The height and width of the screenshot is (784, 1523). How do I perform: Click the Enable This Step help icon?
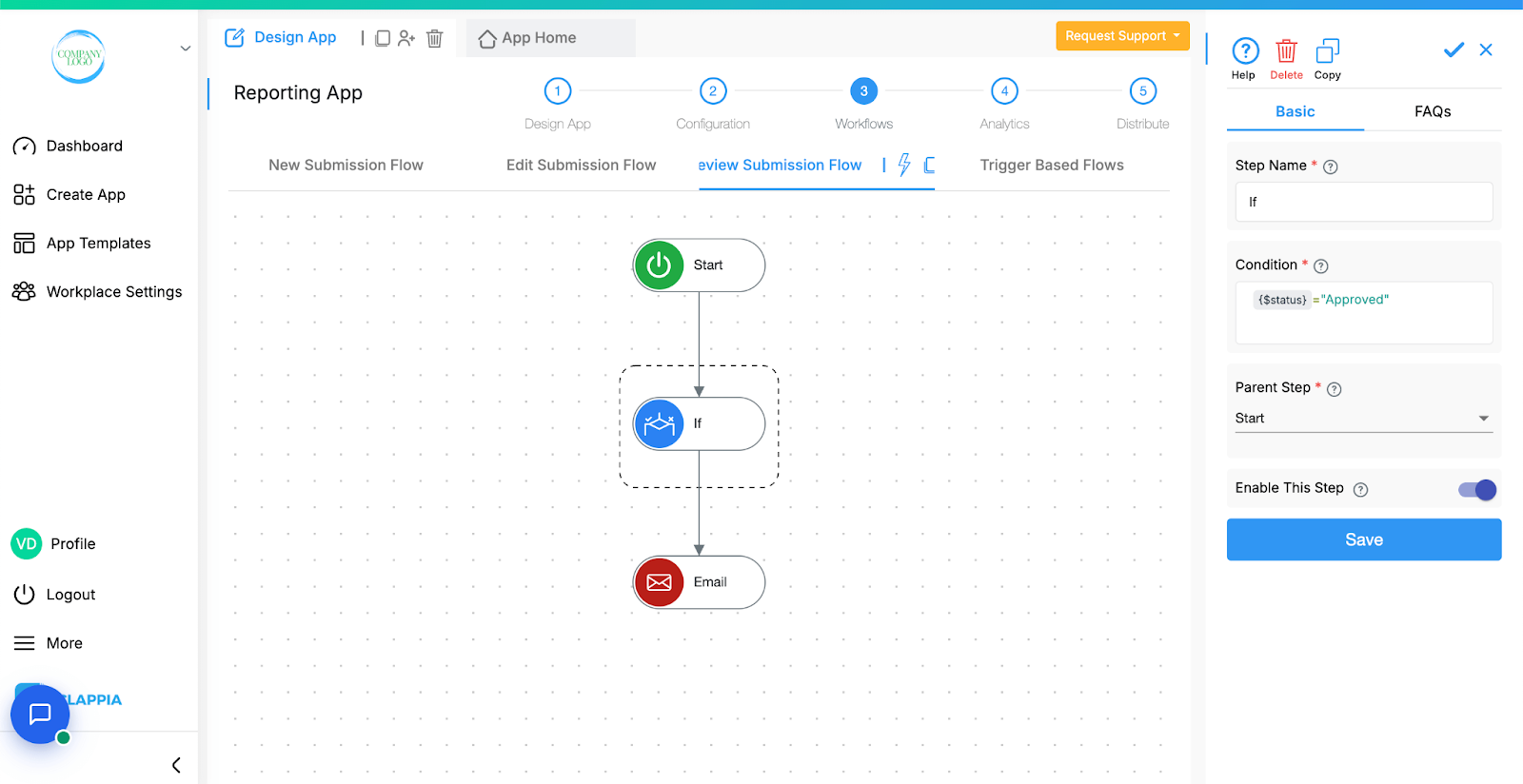tap(1361, 489)
